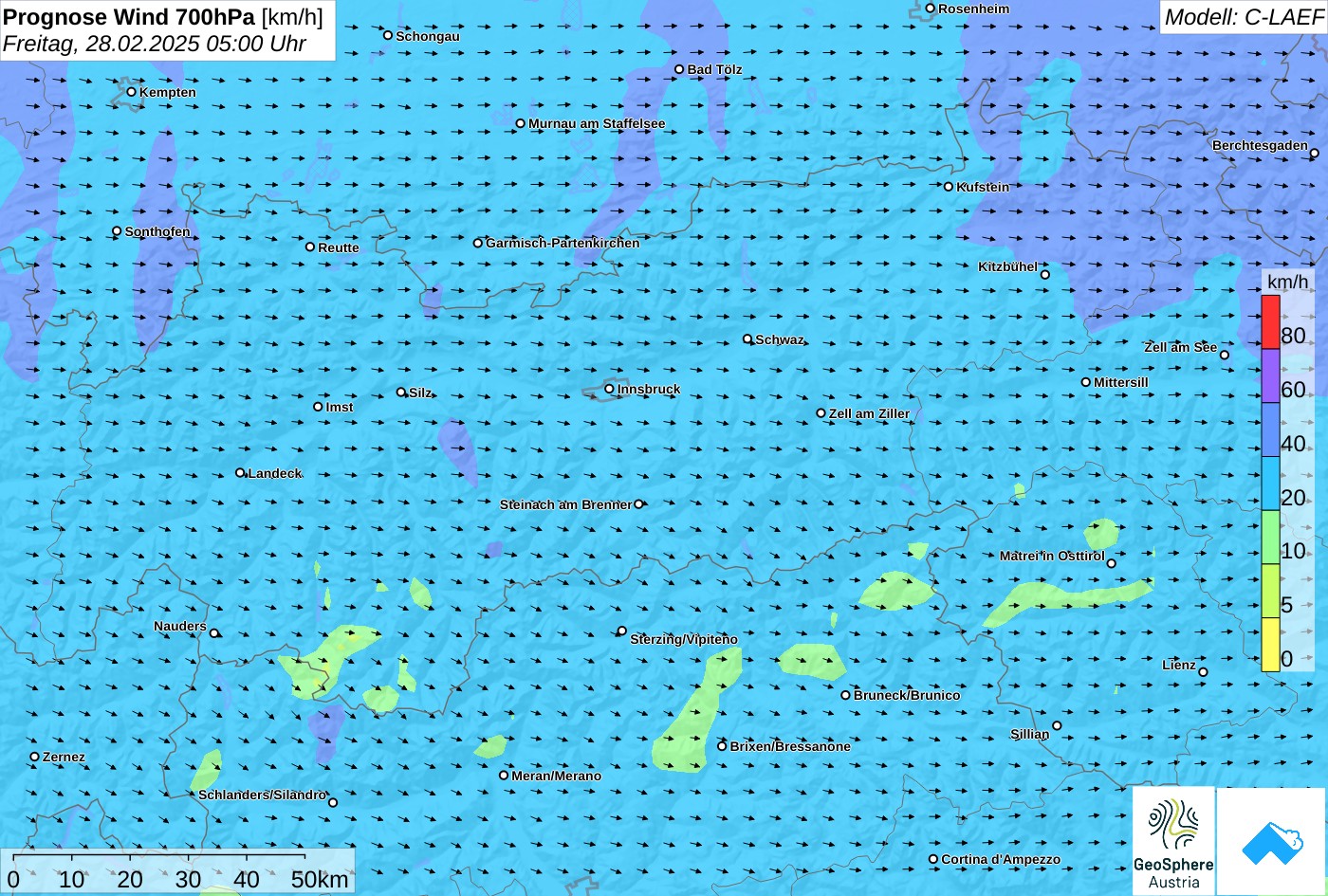Click the 'Bruneck/Brunico' label

click(907, 695)
